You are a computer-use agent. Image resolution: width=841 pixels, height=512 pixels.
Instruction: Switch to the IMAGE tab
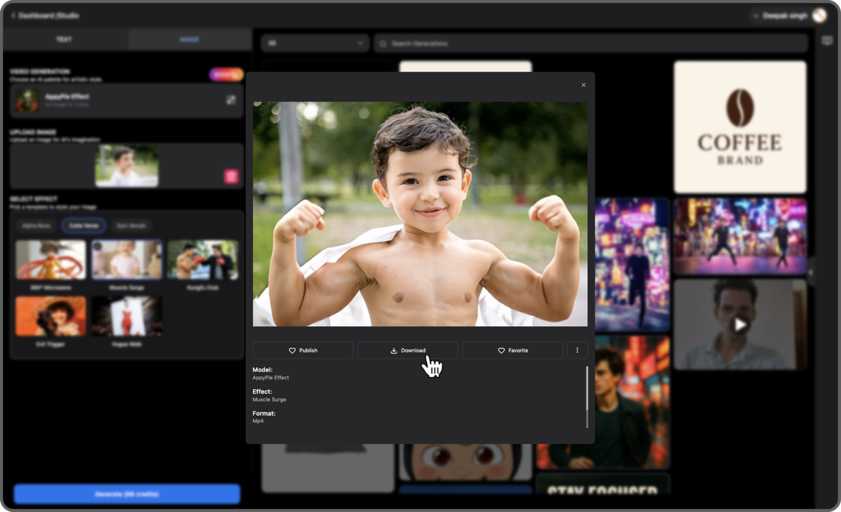189,39
